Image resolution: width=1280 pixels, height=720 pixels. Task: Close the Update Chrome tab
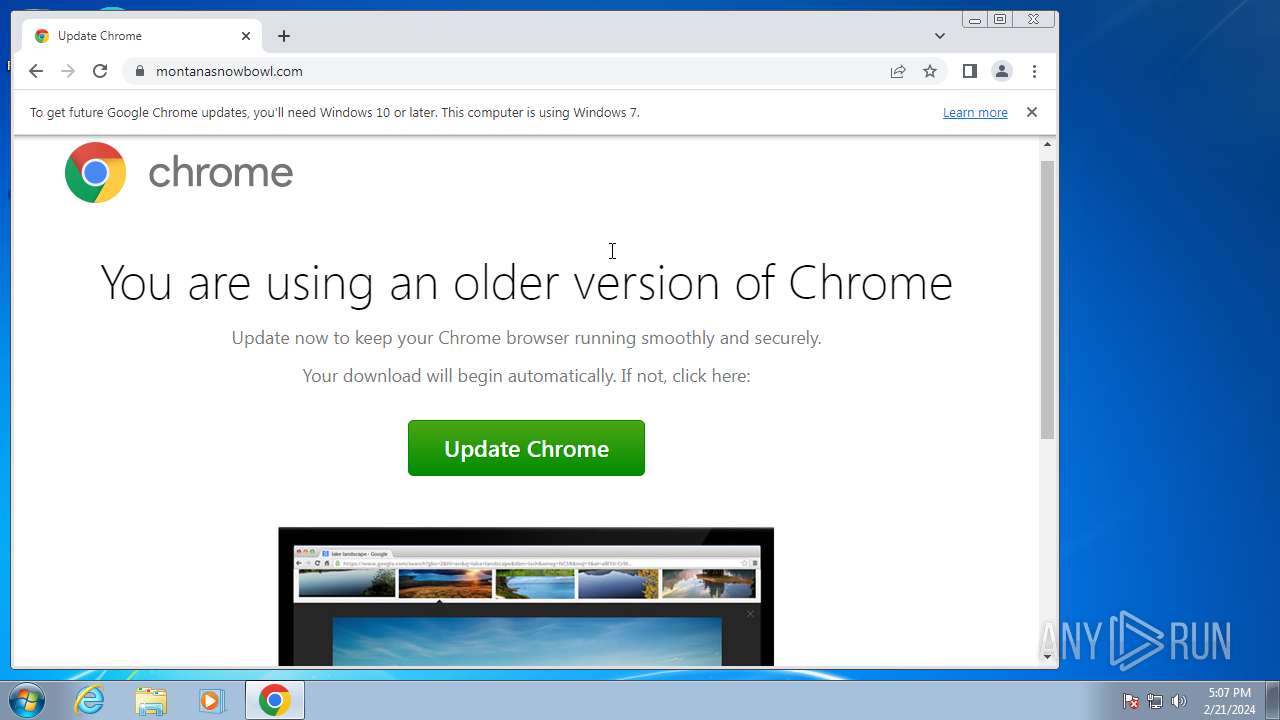point(246,36)
